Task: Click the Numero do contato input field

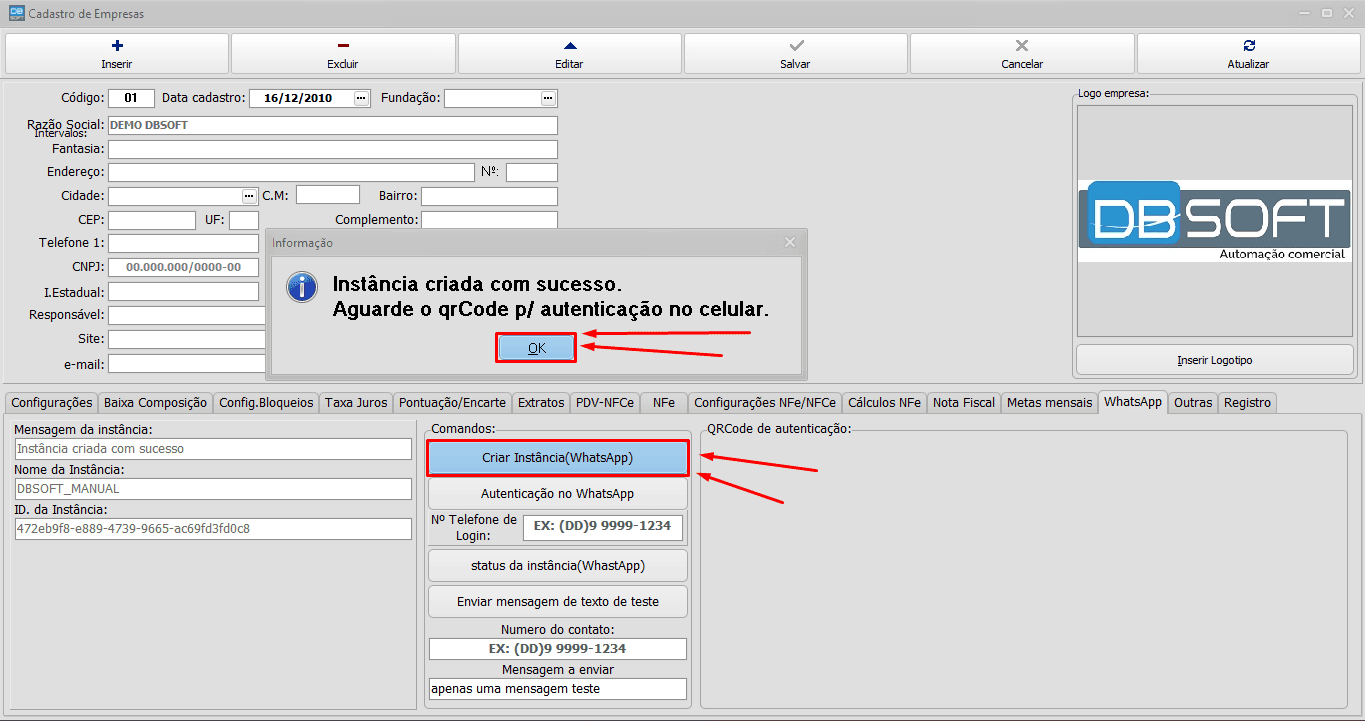Action: point(557,648)
